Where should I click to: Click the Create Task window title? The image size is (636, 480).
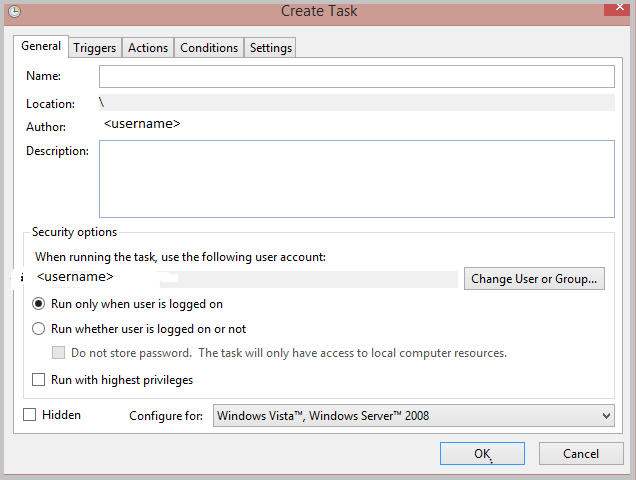319,11
